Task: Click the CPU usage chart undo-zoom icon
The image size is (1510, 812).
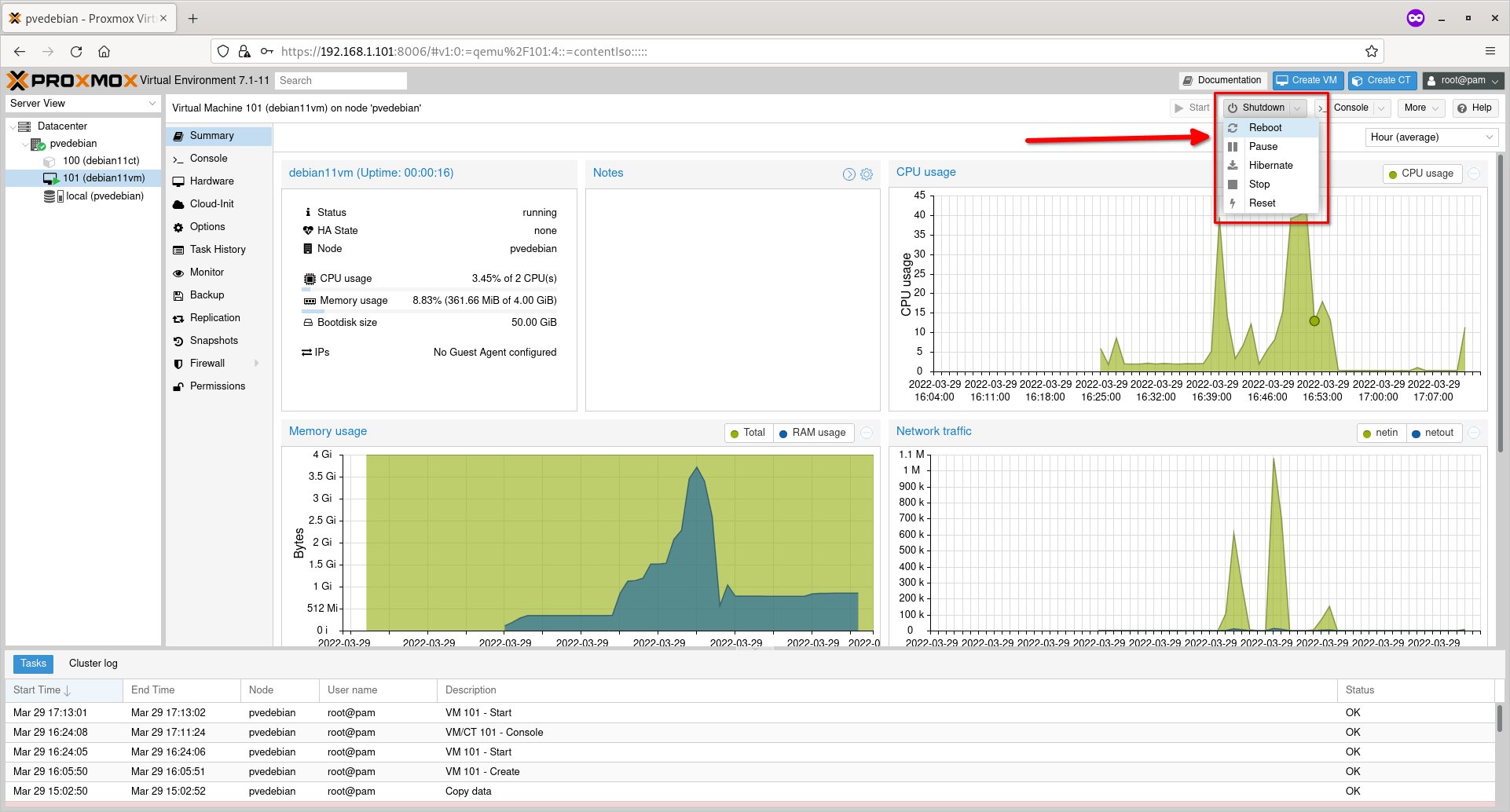Action: [1475, 174]
